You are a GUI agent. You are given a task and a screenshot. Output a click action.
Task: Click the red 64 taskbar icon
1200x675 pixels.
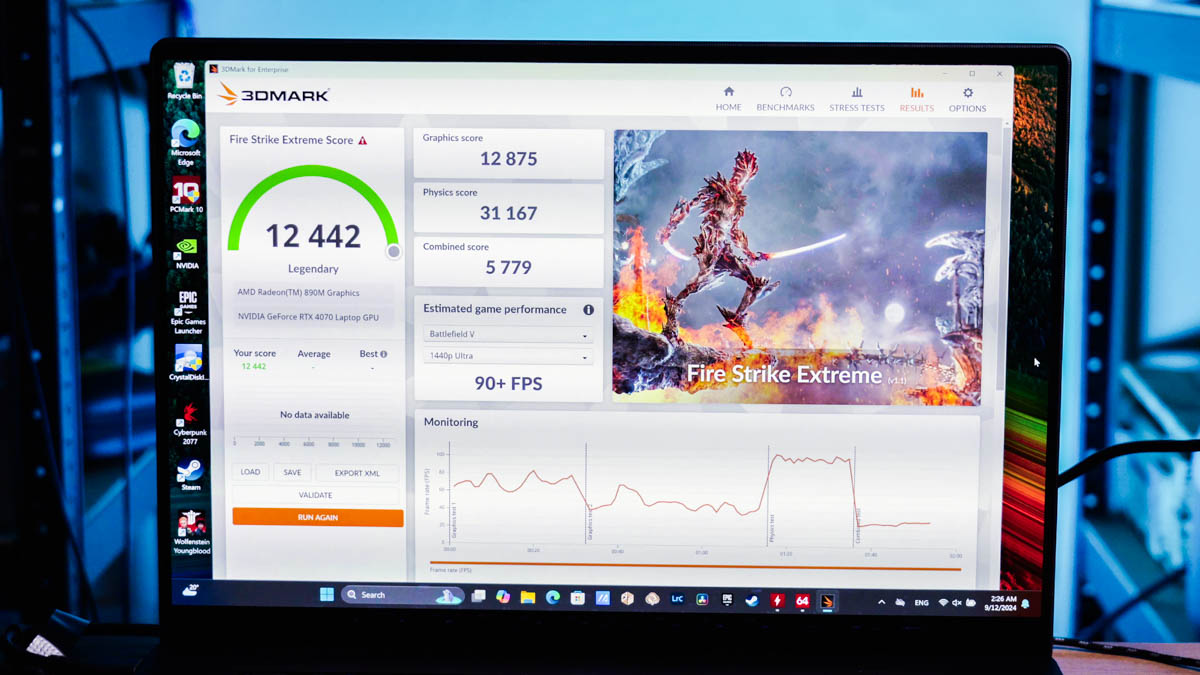(x=802, y=601)
